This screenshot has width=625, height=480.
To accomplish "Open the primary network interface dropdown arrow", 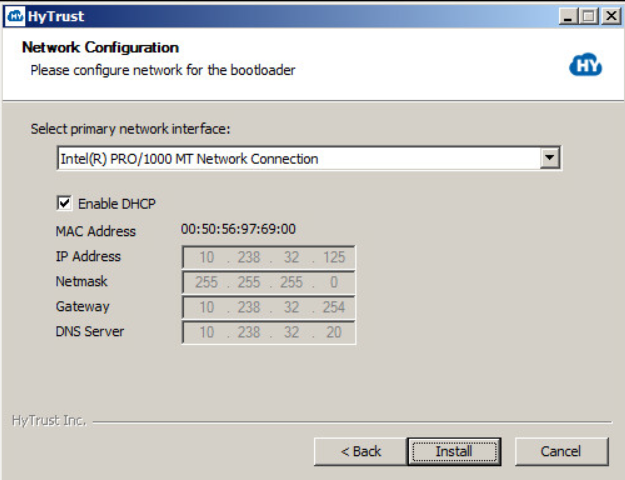I will point(550,158).
